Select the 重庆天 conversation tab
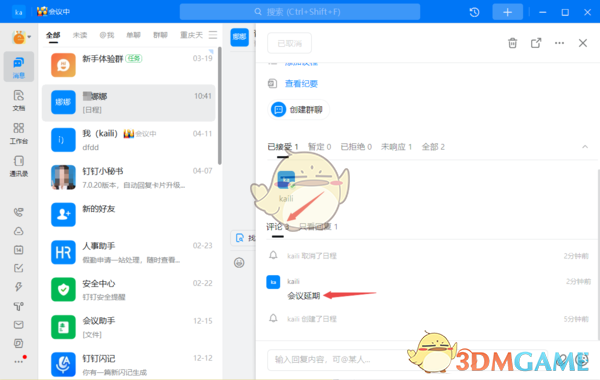 tap(191, 35)
